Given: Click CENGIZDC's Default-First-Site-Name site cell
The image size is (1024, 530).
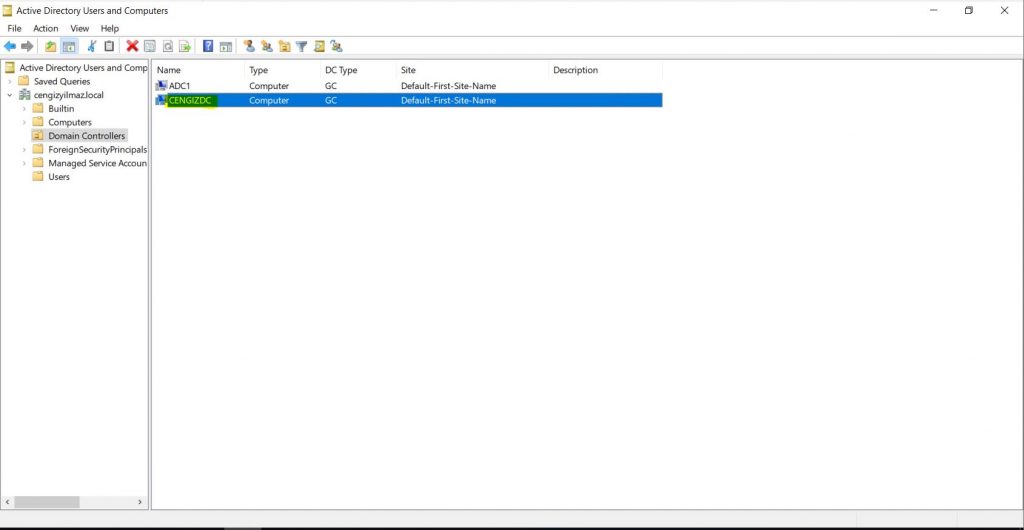Looking at the screenshot, I should (x=448, y=101).
